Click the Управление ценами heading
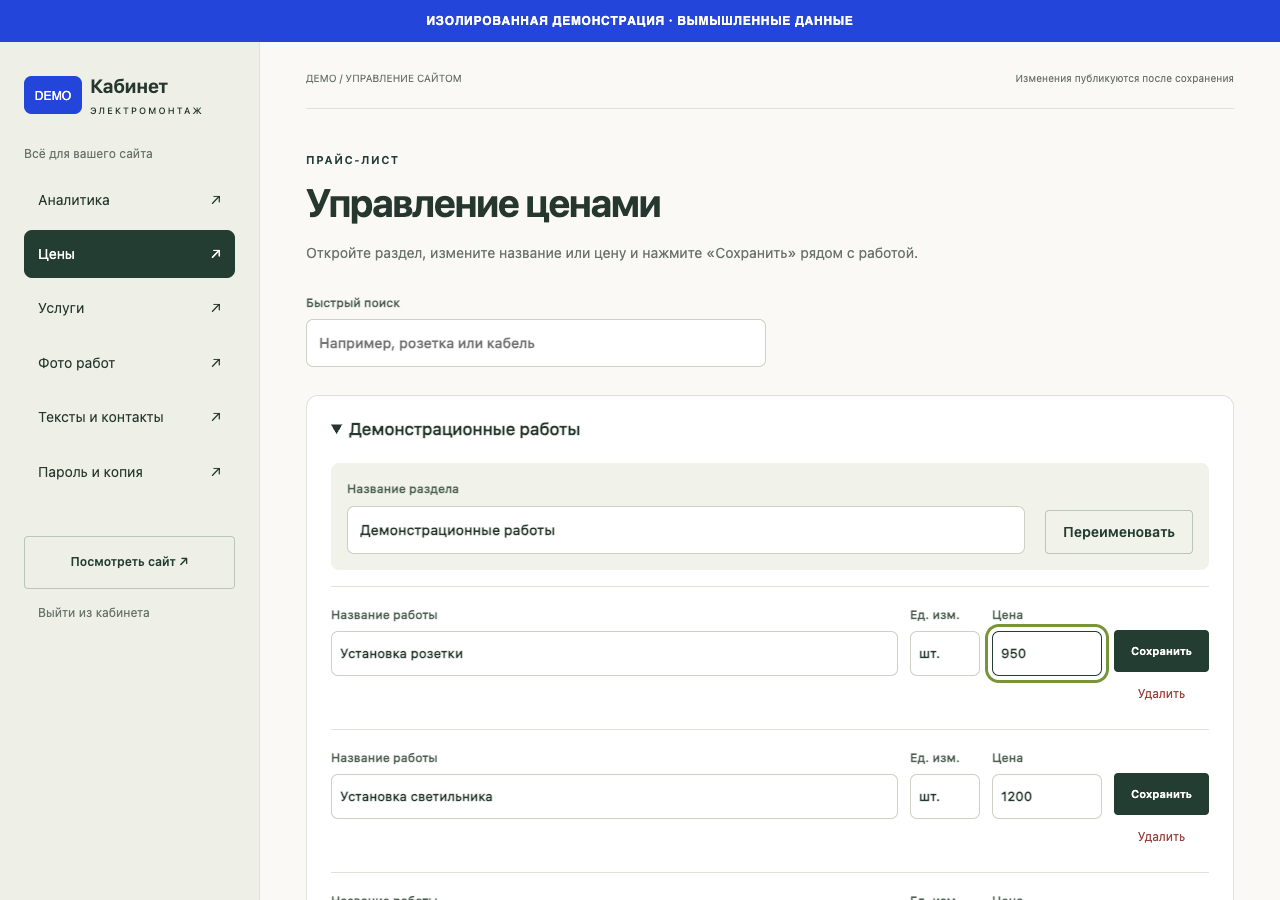This screenshot has height=900, width=1280. tap(483, 204)
